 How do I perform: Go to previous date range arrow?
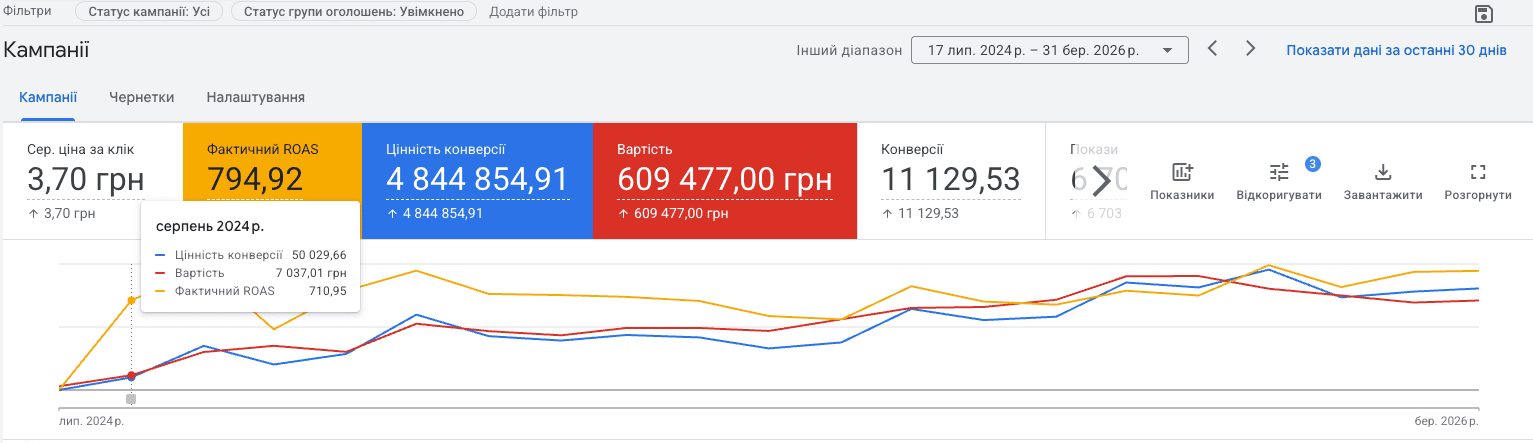click(x=1212, y=48)
